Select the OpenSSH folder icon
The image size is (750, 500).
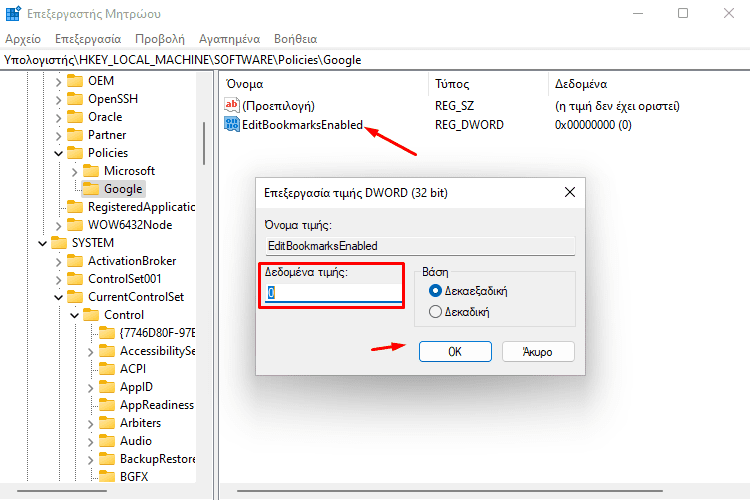pyautogui.click(x=75, y=99)
